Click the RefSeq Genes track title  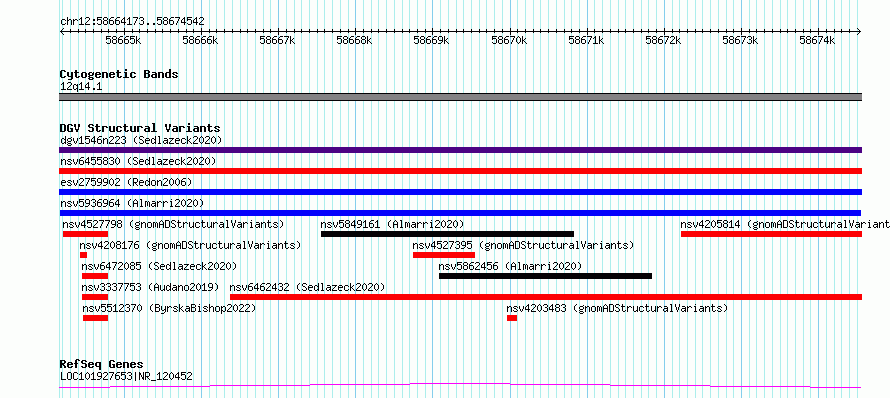click(x=102, y=364)
